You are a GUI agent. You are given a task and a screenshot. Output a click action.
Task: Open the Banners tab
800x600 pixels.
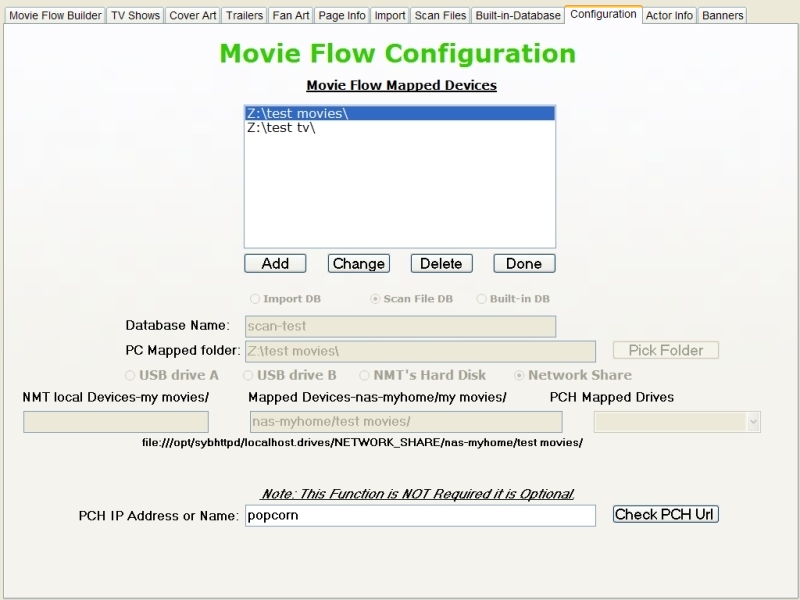coord(722,16)
